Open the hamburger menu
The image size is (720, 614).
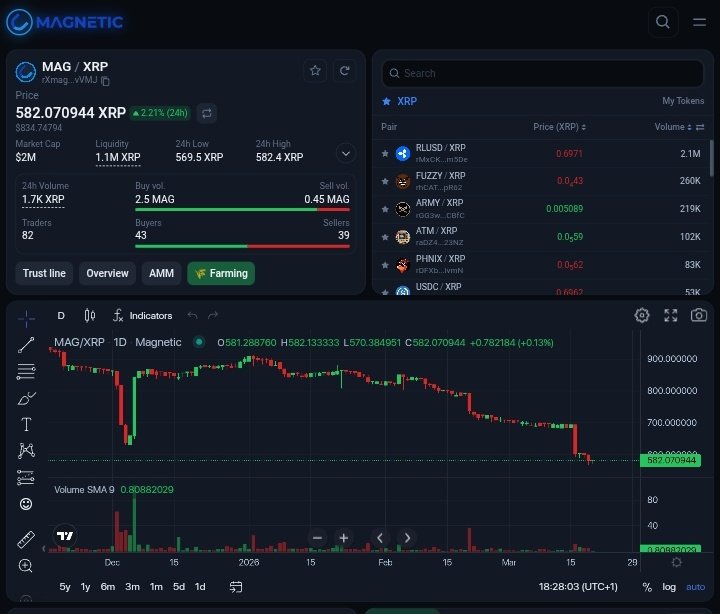(699, 22)
